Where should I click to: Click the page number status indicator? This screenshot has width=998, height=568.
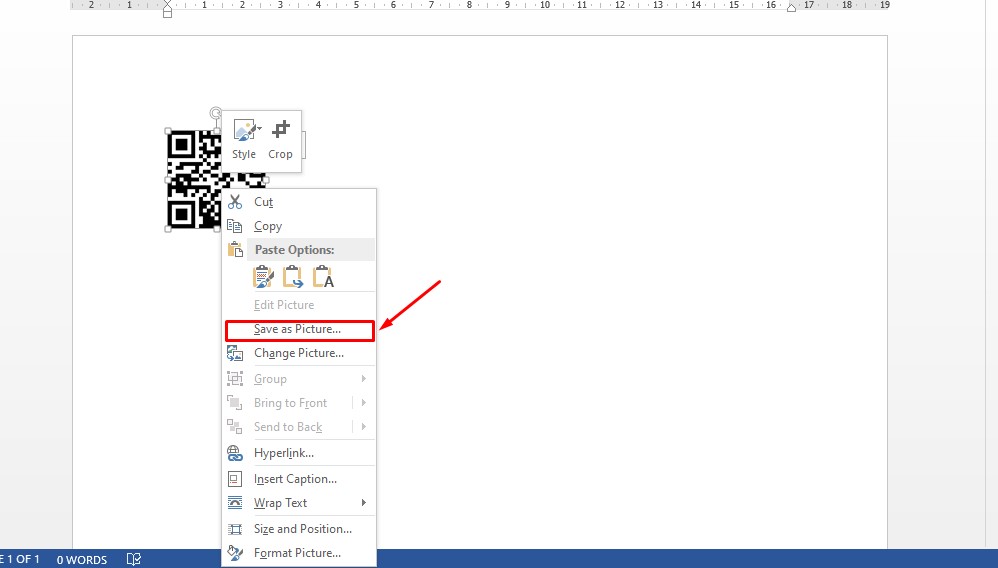point(18,559)
